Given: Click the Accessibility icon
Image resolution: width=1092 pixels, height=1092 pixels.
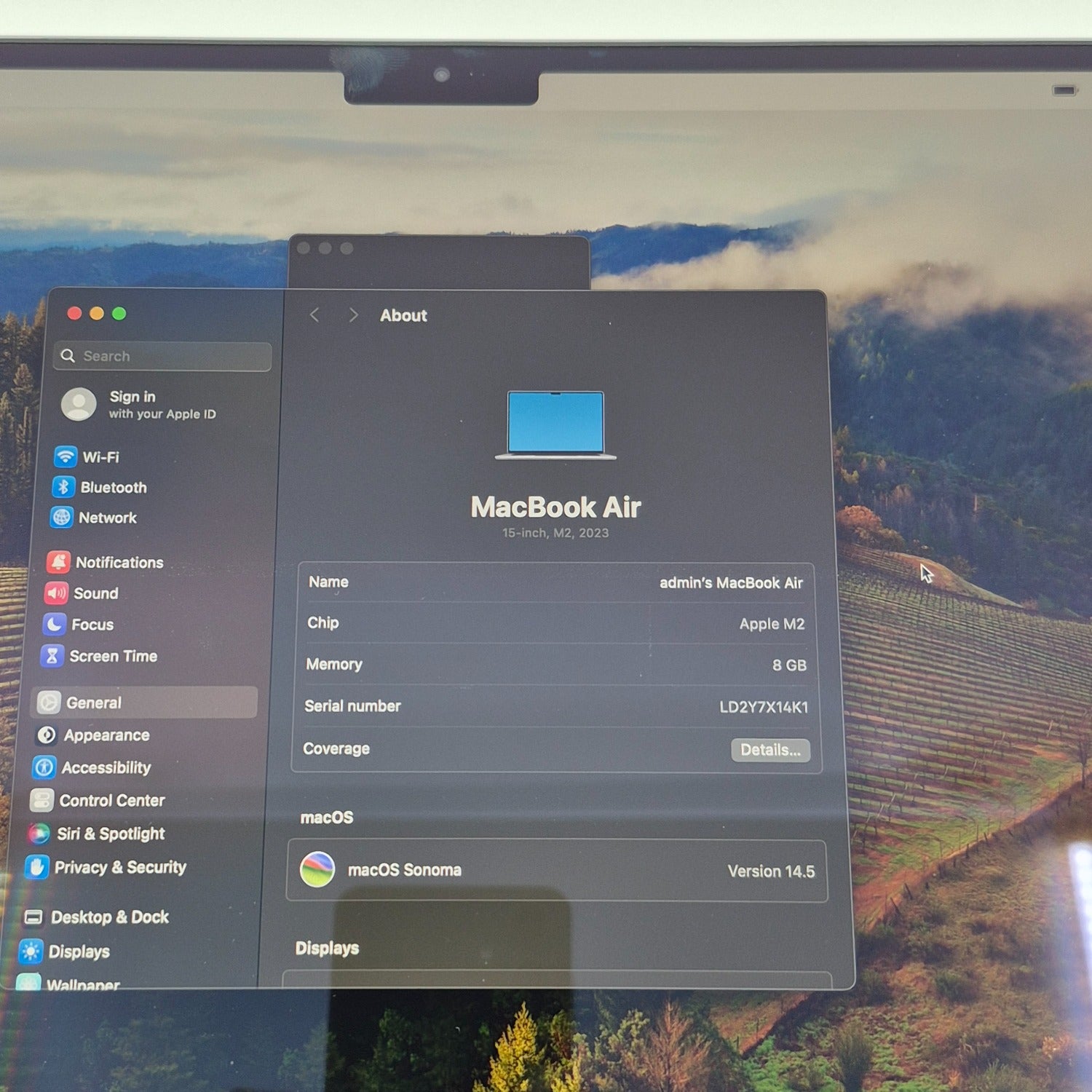Looking at the screenshot, I should 44,767.
